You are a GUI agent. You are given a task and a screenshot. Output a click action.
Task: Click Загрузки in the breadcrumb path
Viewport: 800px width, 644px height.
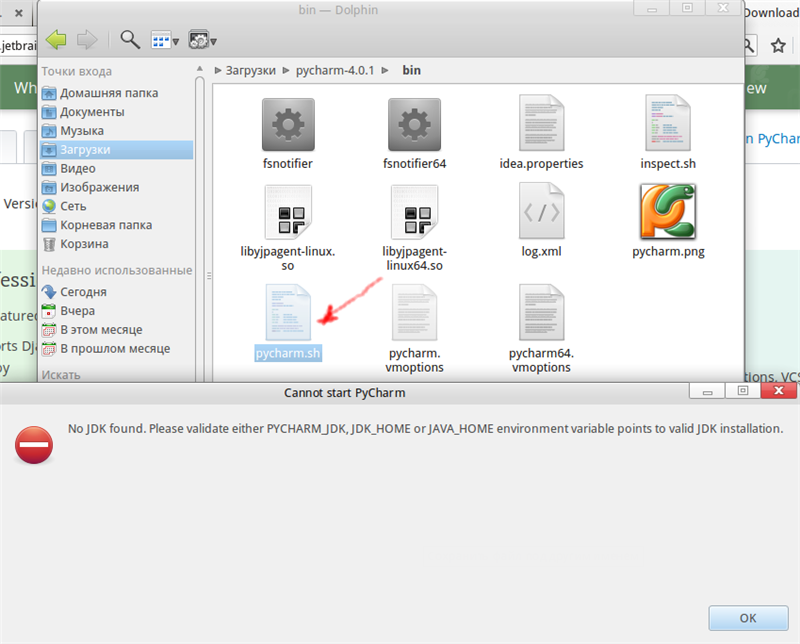click(251, 70)
